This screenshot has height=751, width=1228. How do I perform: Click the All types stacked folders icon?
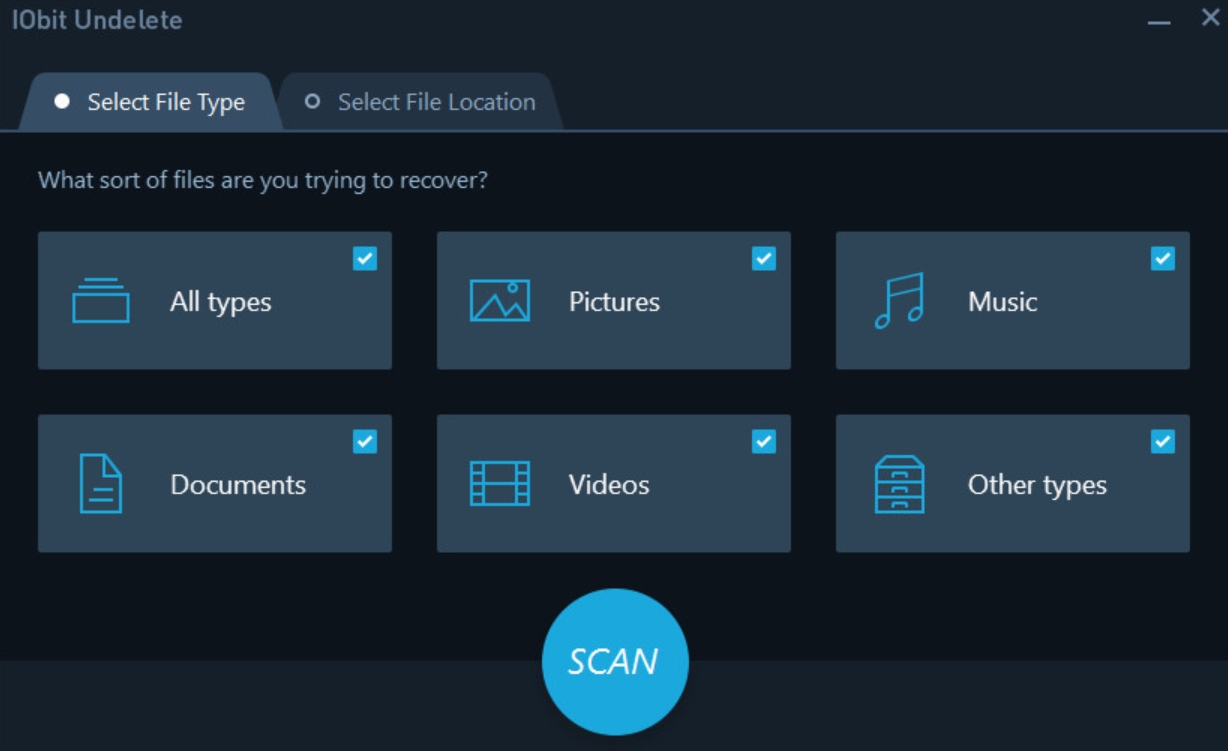[x=100, y=301]
